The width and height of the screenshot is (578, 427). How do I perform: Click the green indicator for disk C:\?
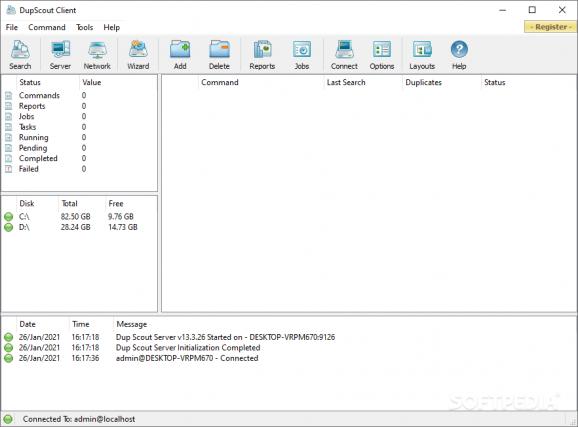[8, 217]
